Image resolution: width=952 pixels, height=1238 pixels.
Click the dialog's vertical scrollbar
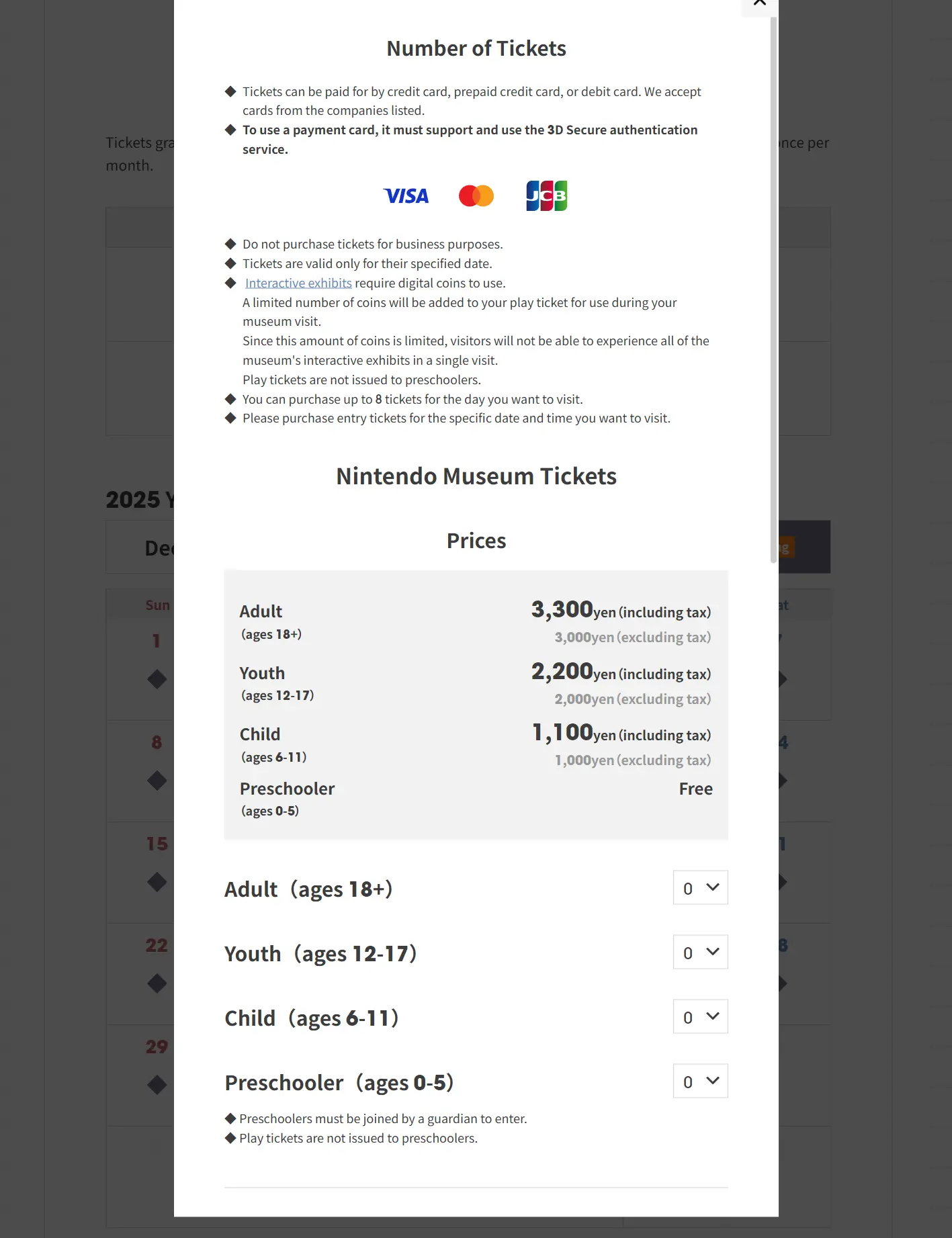[x=773, y=289]
